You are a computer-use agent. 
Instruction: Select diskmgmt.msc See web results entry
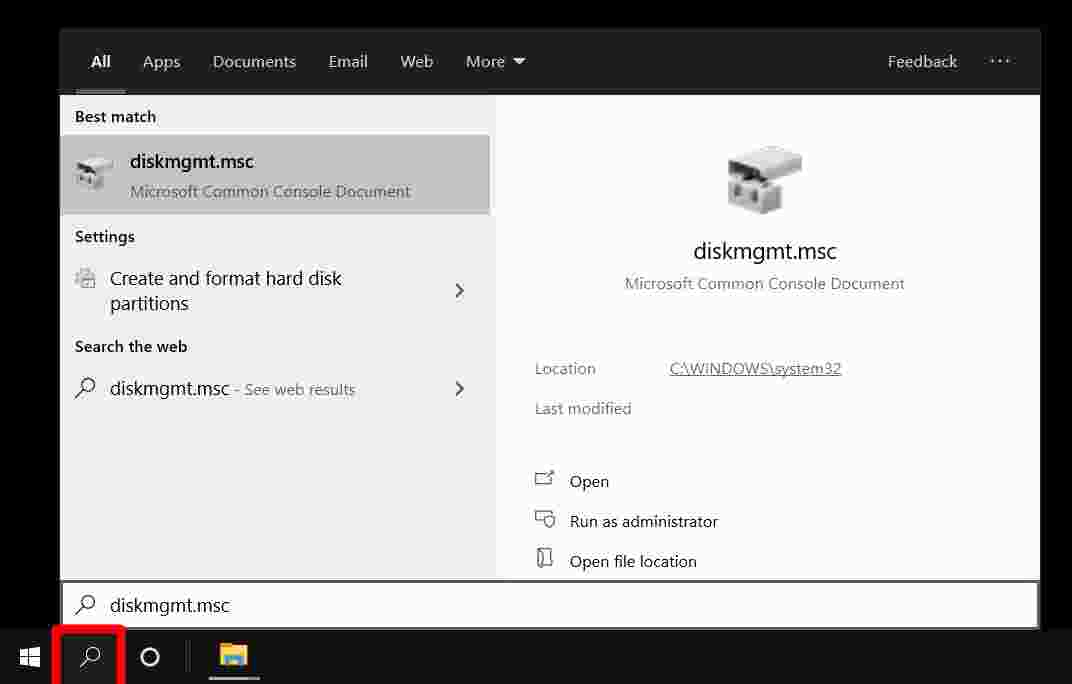coord(276,389)
